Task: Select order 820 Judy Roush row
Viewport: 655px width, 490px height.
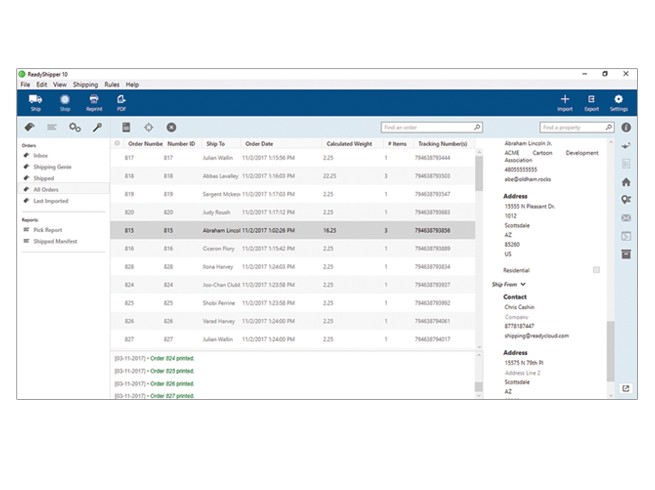Action: coord(292,212)
